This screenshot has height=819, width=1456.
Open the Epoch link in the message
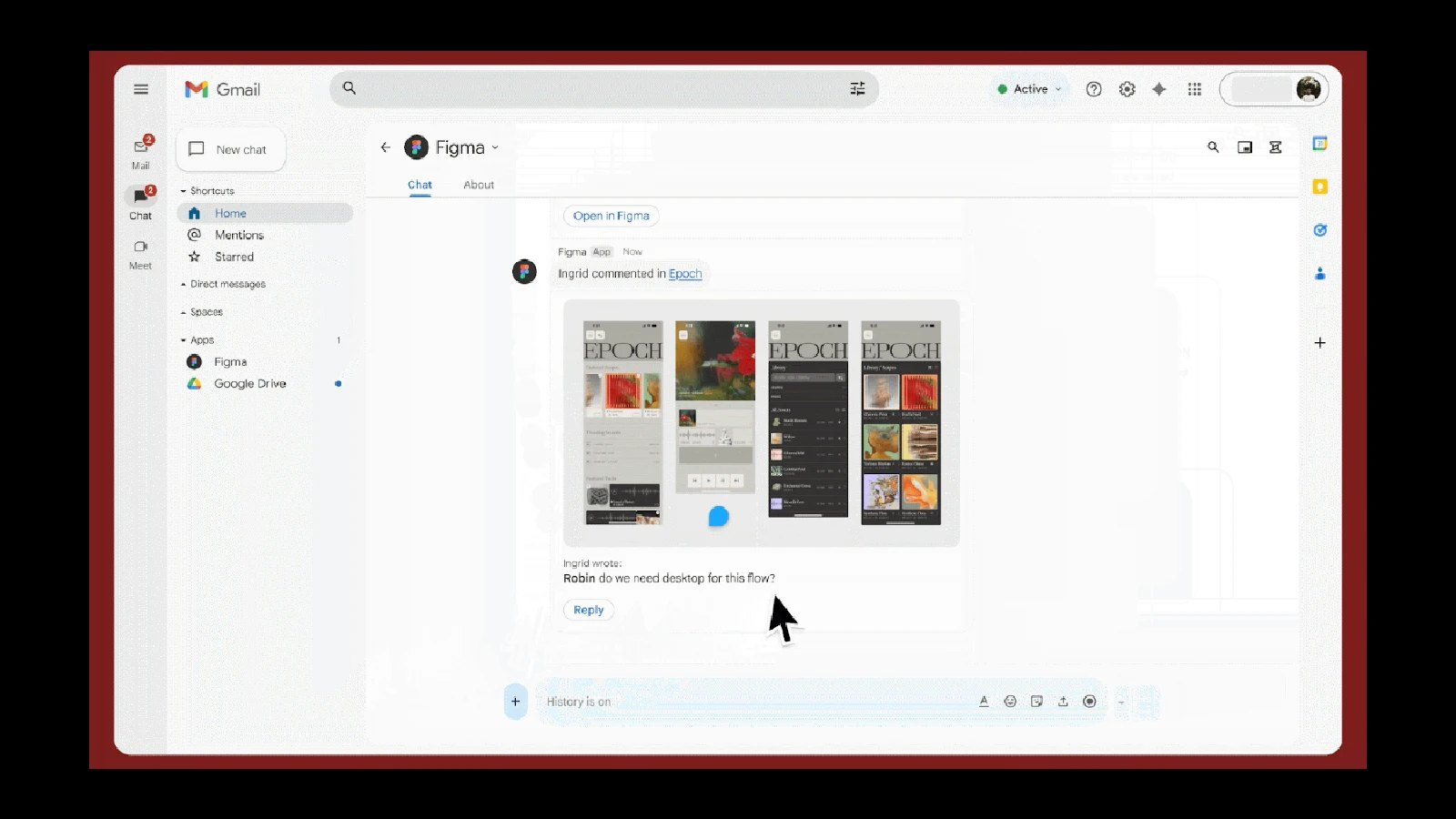685,274
